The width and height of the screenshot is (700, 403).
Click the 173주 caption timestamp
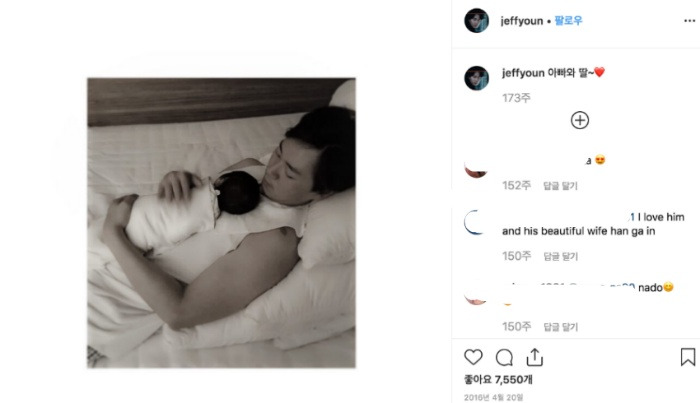(x=516, y=98)
